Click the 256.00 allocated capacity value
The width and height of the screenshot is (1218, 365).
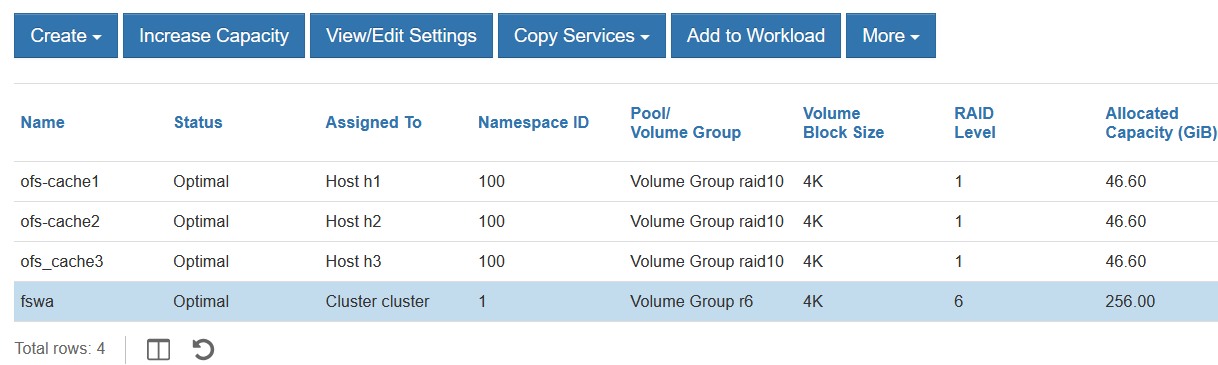pos(1130,301)
